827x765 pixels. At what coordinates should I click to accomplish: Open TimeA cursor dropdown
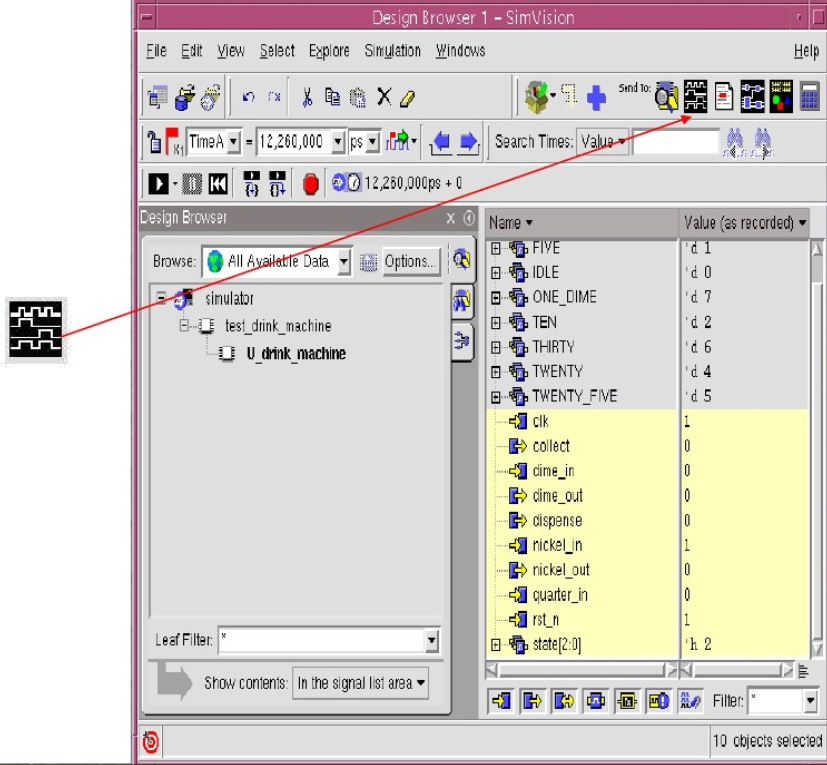(233, 142)
